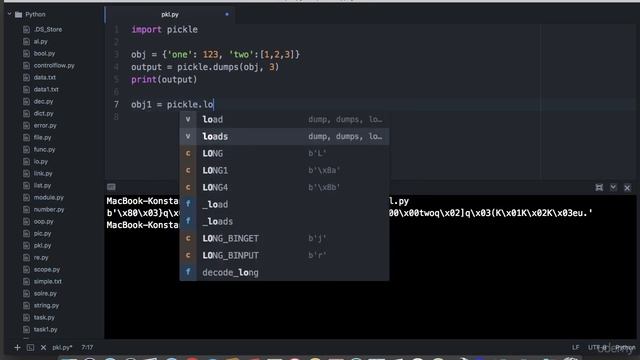Choose '_loads' function suggestion
This screenshot has height=360, width=640.
[284, 221]
